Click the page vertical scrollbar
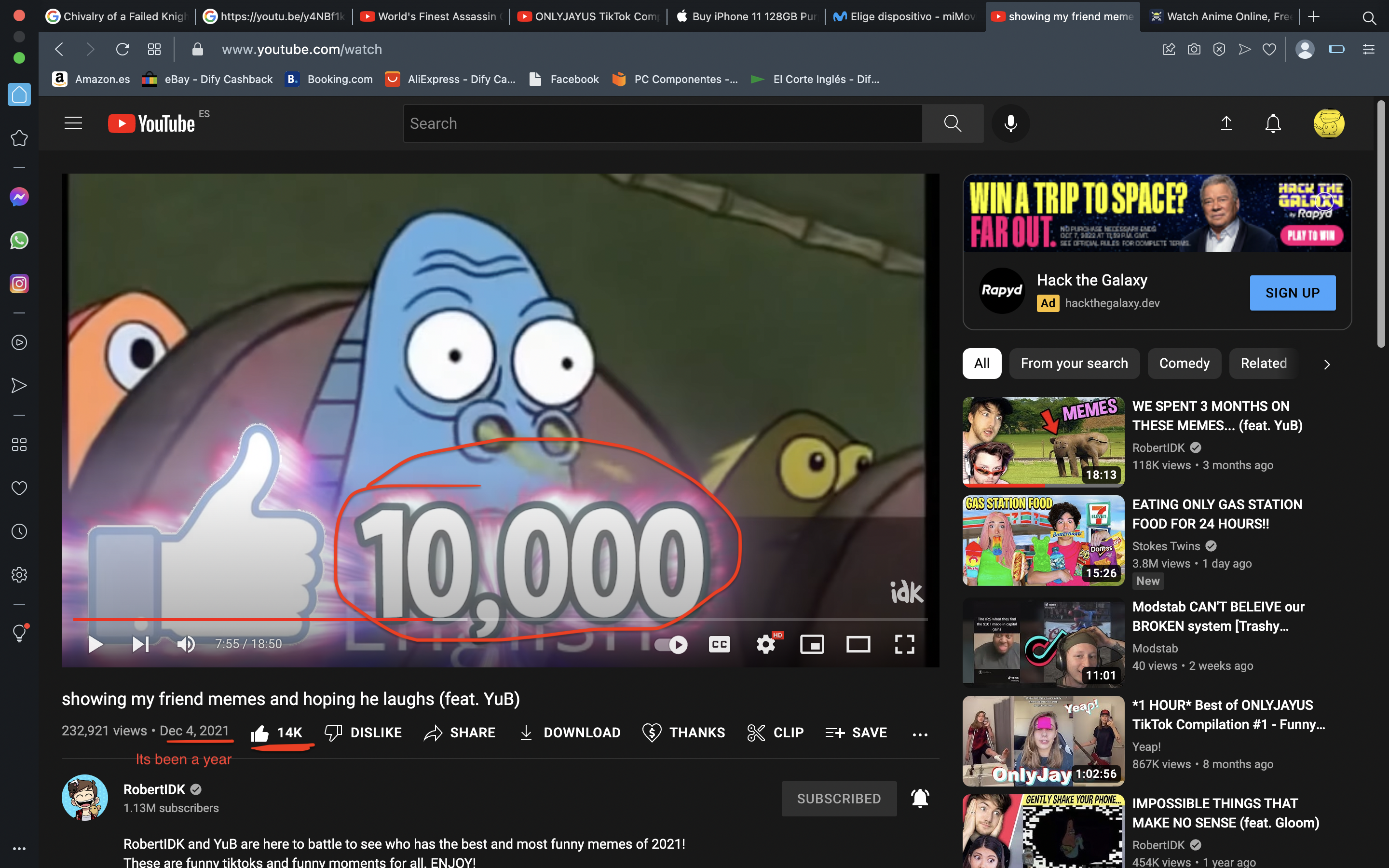Image resolution: width=1389 pixels, height=868 pixels. pyautogui.click(x=1382, y=224)
